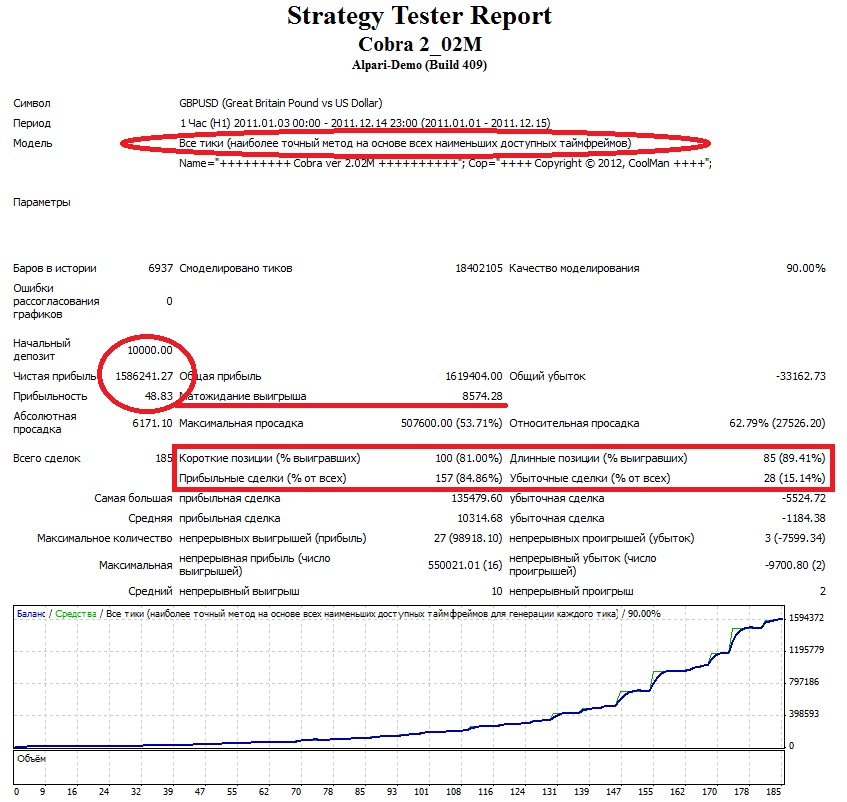Click the profit factor value 48.83
The height and width of the screenshot is (802, 847).
tap(158, 396)
